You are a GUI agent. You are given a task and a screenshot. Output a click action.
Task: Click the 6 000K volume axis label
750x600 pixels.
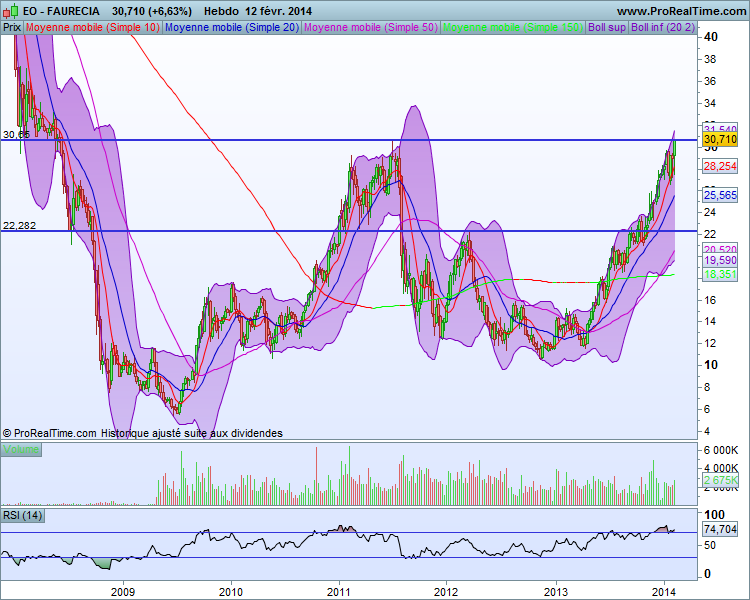point(720,450)
